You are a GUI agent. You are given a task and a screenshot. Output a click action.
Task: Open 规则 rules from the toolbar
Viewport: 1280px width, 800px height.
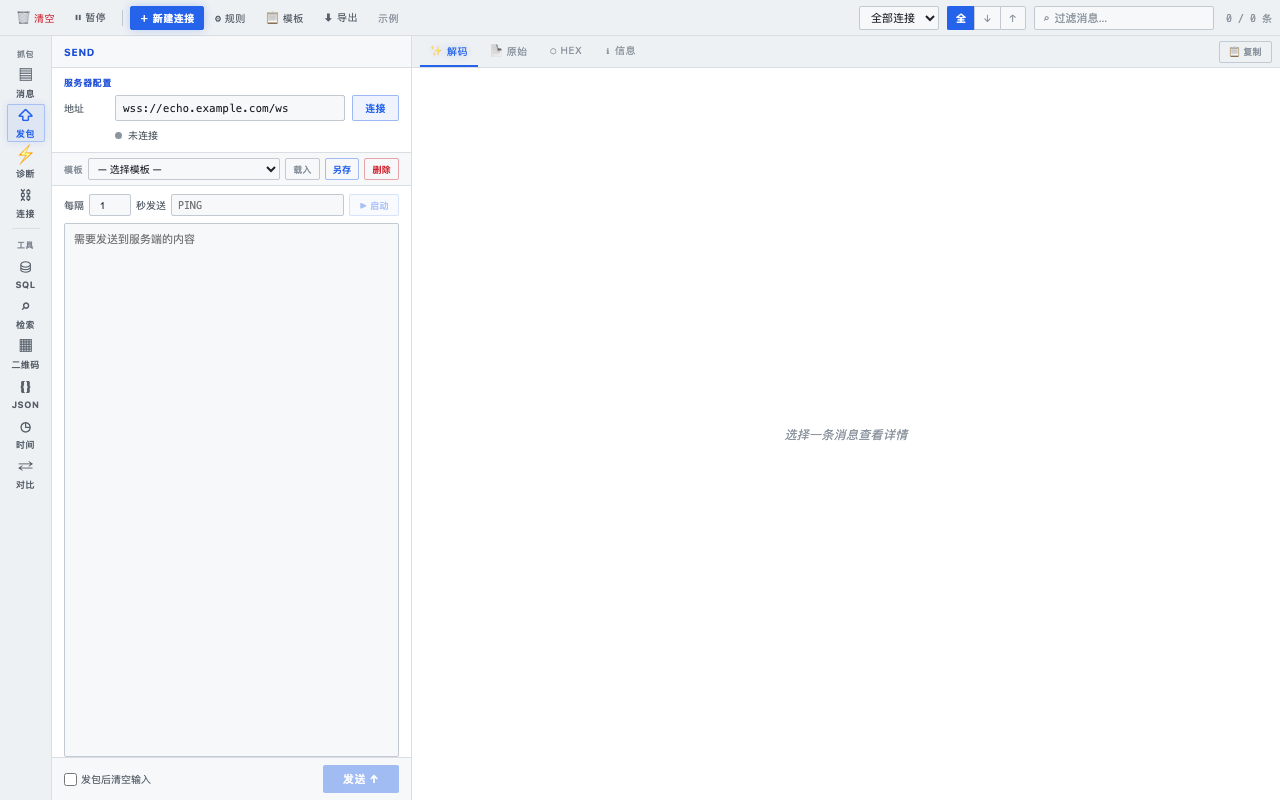tap(230, 18)
